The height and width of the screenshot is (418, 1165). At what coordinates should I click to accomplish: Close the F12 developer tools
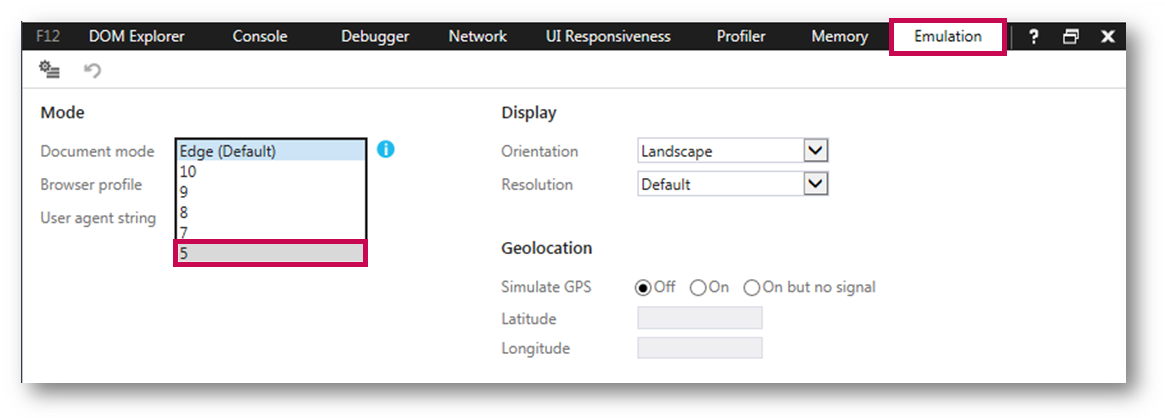tap(1108, 36)
